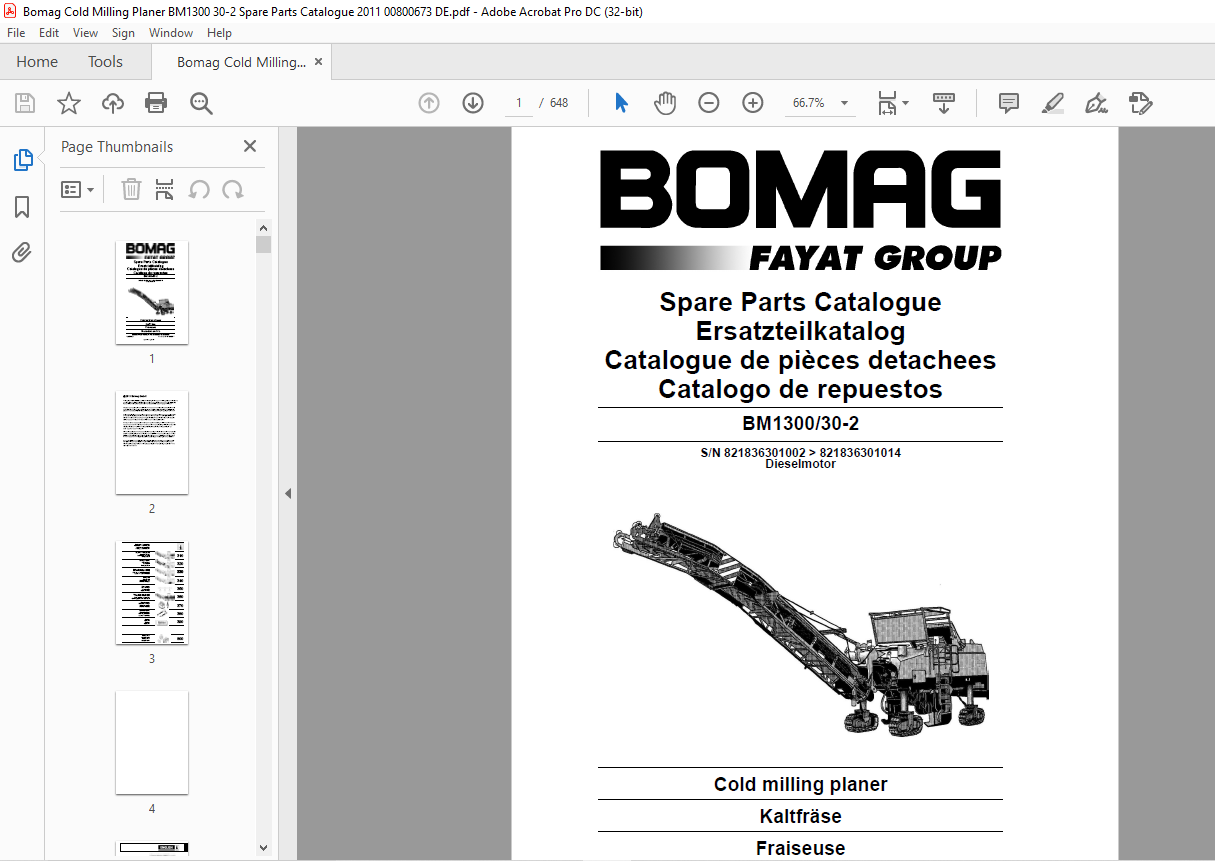1215x861 pixels.
Task: Open the Window menu
Action: (x=171, y=33)
